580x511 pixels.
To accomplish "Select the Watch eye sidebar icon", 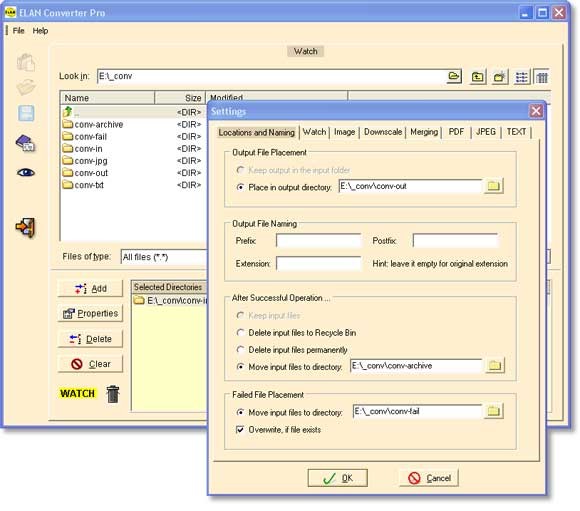I will [x=26, y=172].
